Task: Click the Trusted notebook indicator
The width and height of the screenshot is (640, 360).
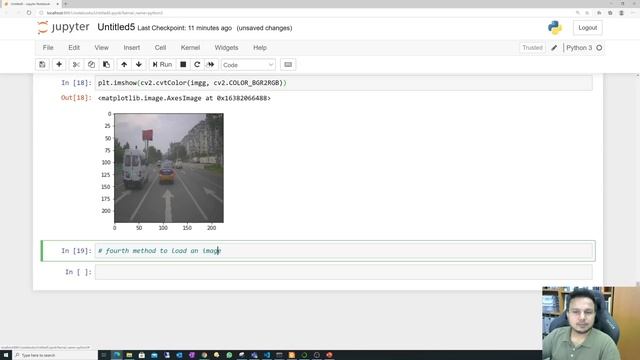Action: pyautogui.click(x=532, y=48)
